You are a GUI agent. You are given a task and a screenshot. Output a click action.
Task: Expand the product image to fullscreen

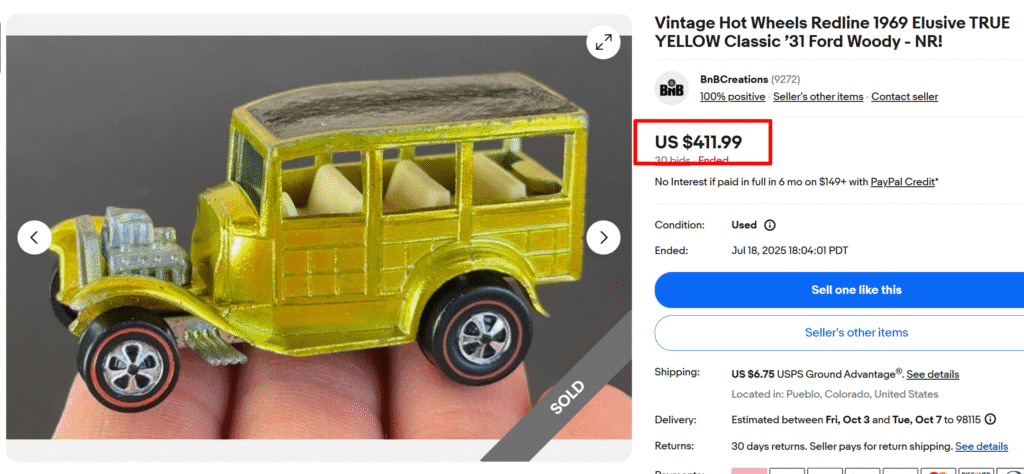click(603, 43)
